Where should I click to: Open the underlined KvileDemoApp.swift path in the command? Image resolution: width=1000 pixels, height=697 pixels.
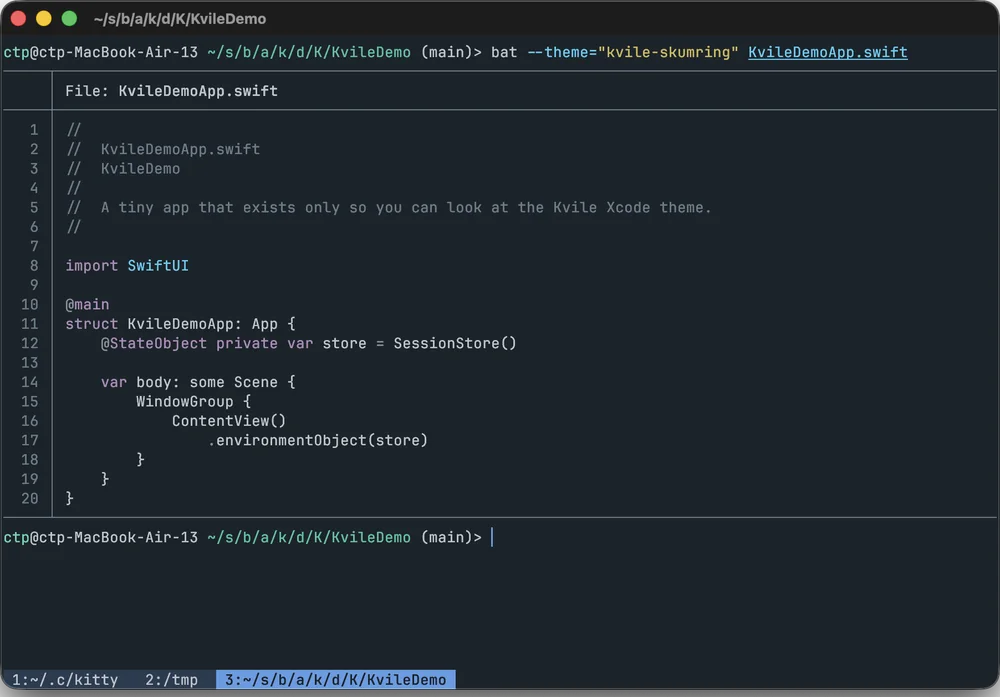coord(827,52)
